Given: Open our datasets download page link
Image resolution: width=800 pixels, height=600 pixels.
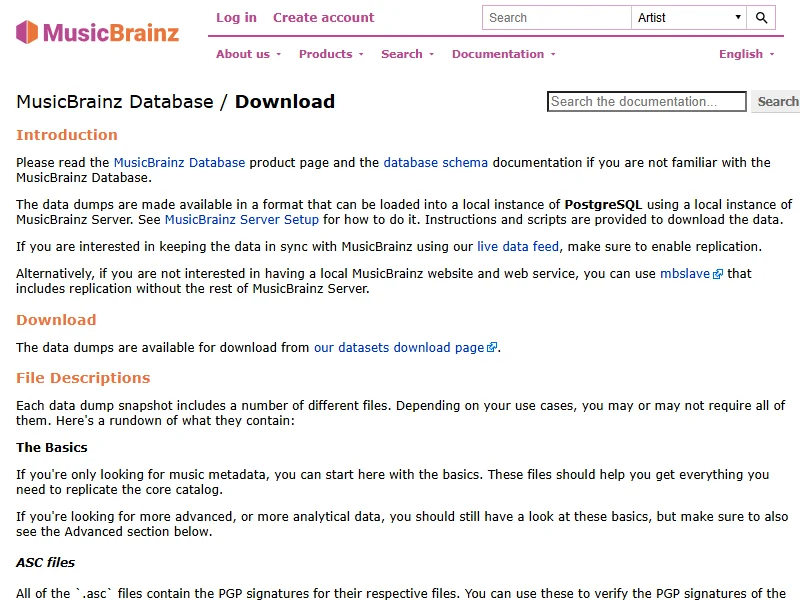Looking at the screenshot, I should [x=398, y=347].
